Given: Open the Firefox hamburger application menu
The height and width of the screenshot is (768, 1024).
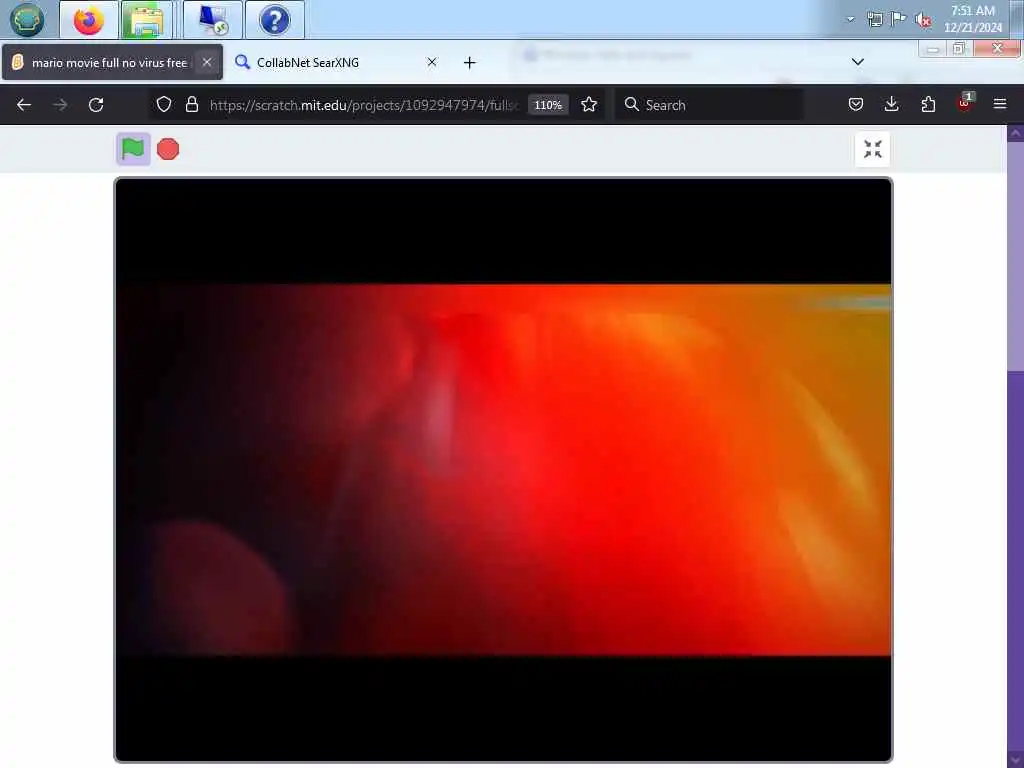Looking at the screenshot, I should [x=1000, y=104].
